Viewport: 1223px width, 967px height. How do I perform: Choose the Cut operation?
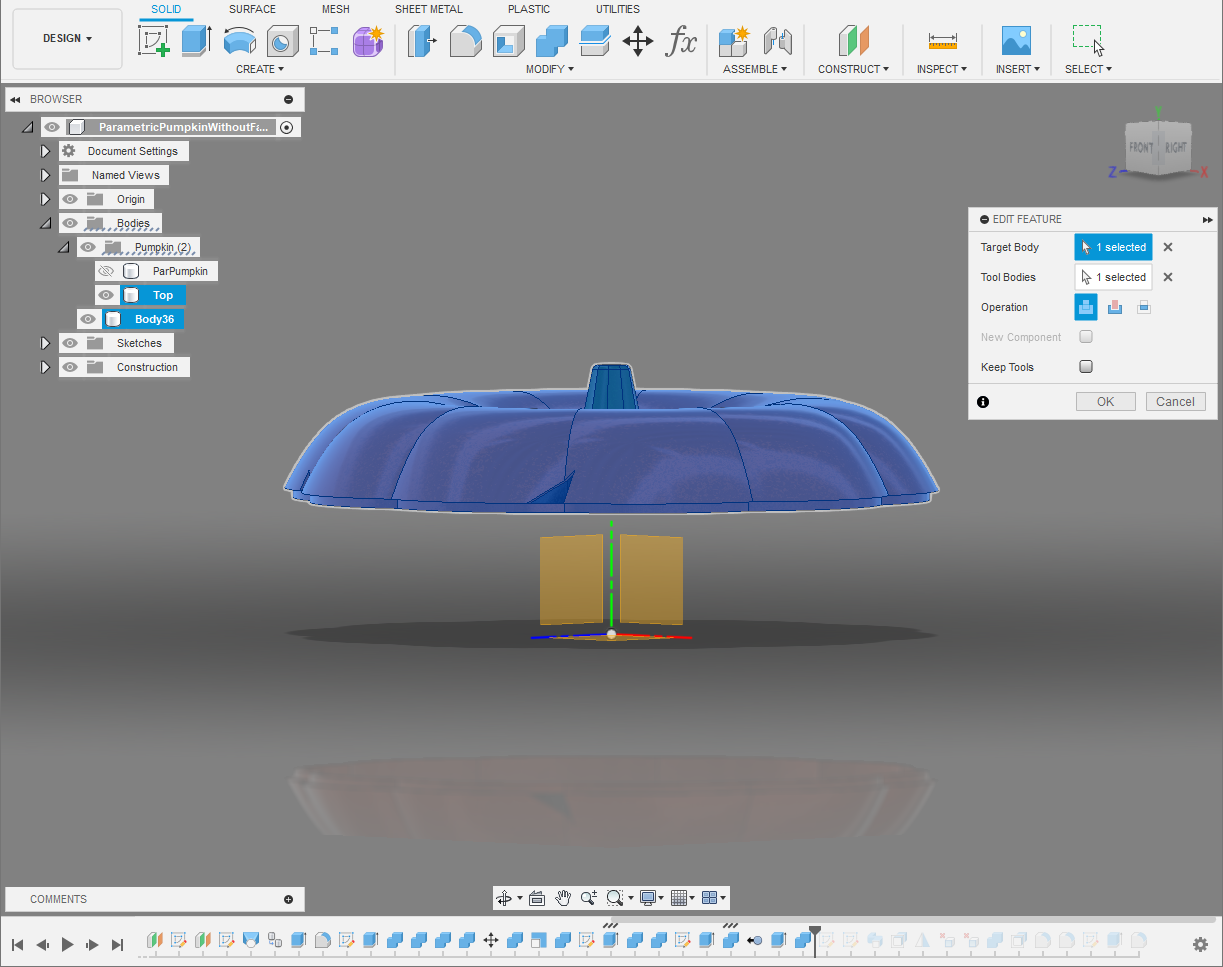coord(1115,307)
